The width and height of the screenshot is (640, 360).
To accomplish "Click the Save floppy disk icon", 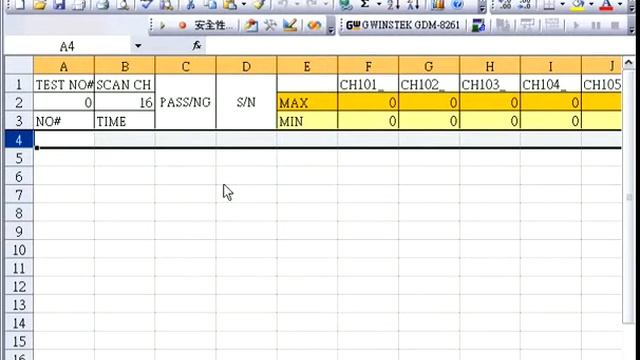I will point(60,4).
